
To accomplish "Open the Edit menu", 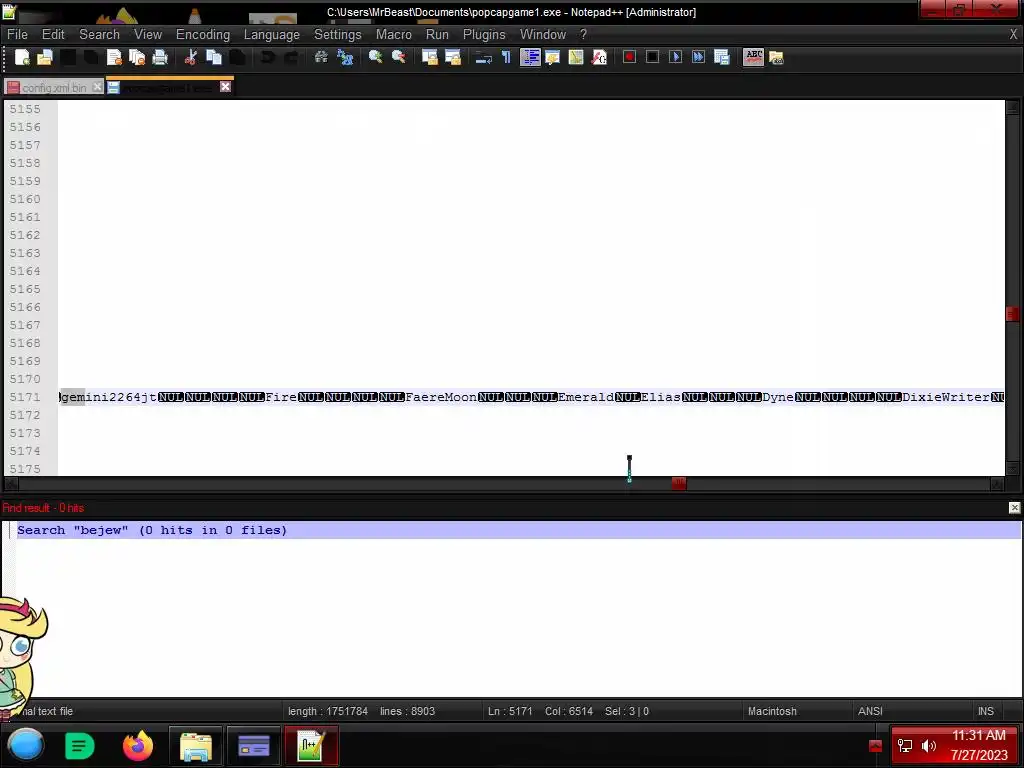I will pos(53,35).
